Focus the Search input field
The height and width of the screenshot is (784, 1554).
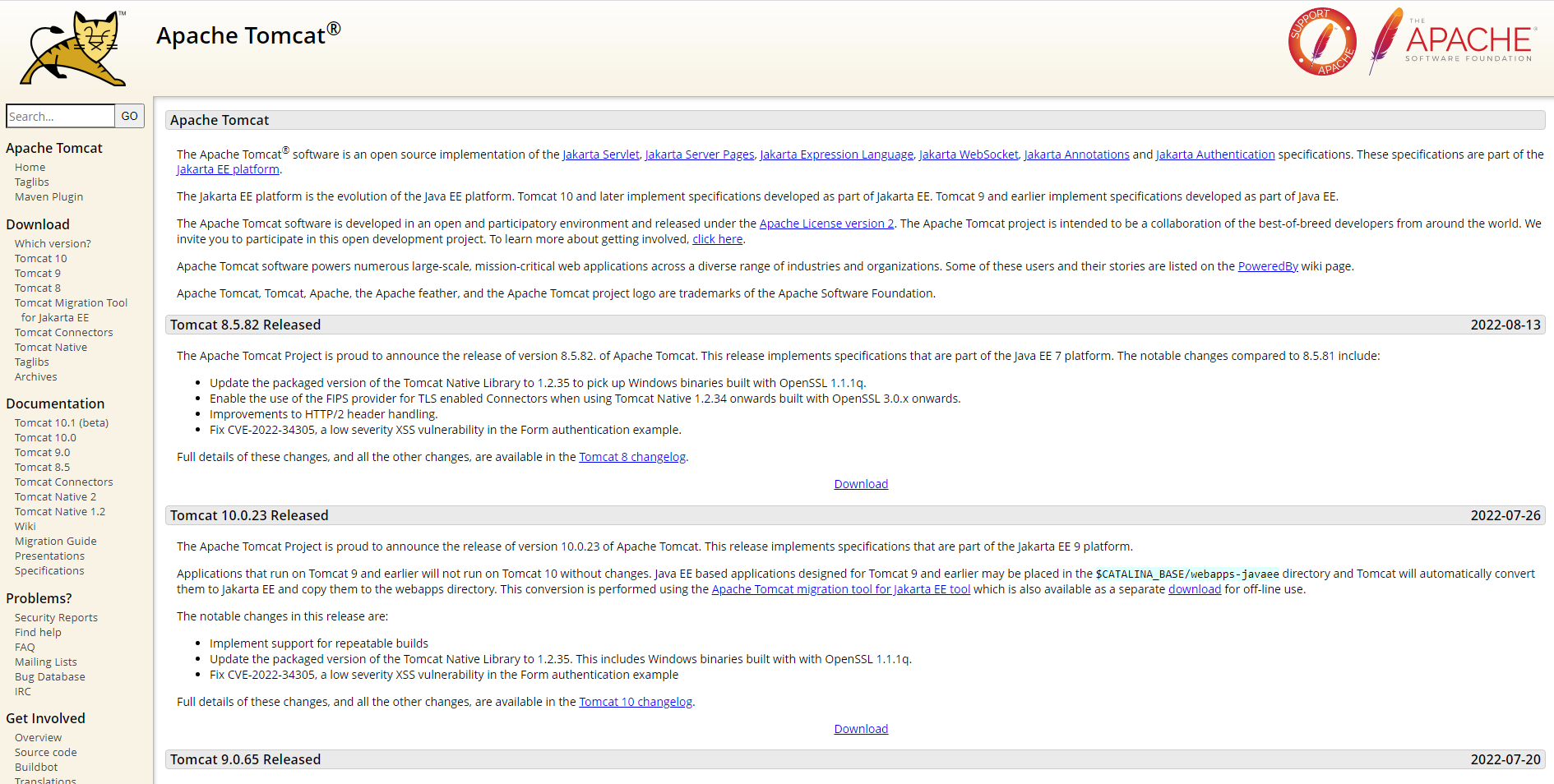[60, 116]
